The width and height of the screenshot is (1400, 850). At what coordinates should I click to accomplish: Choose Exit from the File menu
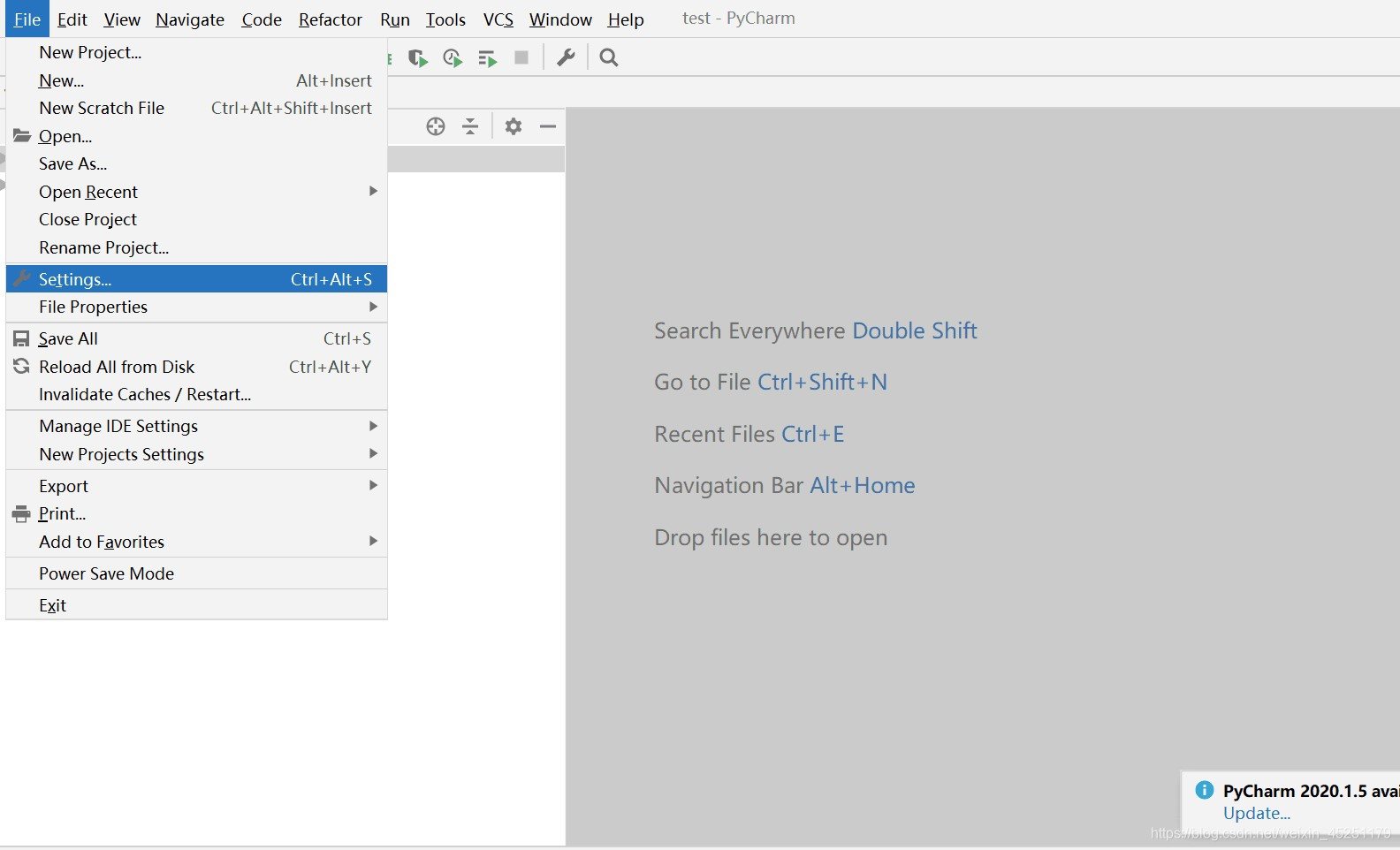tap(196, 605)
